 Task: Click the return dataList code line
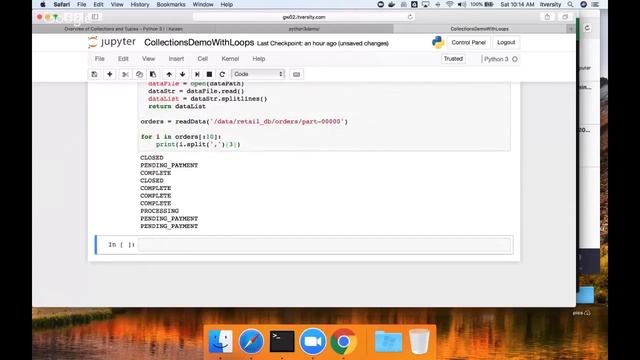pyautogui.click(x=177, y=106)
